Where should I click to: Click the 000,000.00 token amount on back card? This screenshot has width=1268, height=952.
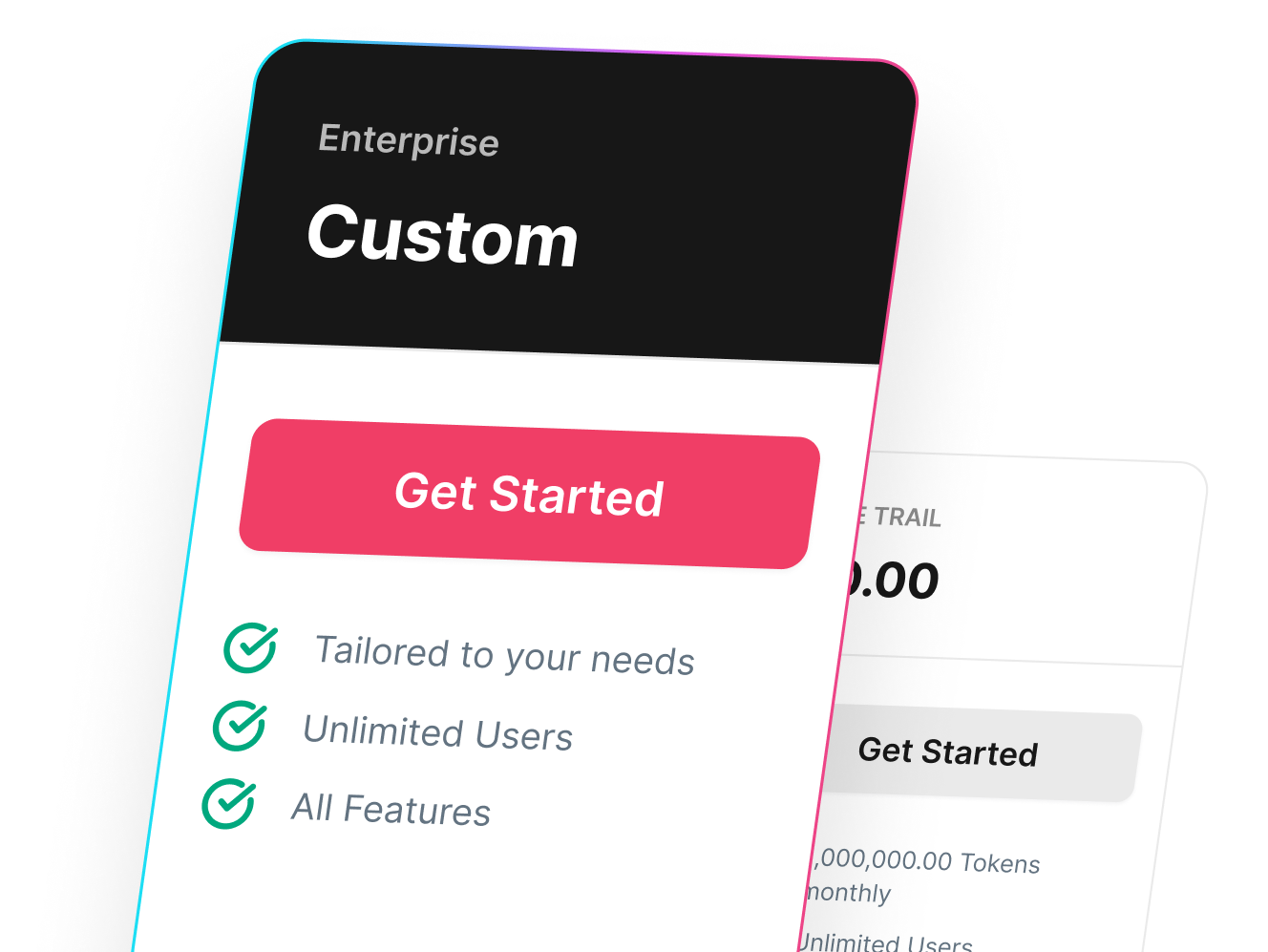tap(883, 859)
